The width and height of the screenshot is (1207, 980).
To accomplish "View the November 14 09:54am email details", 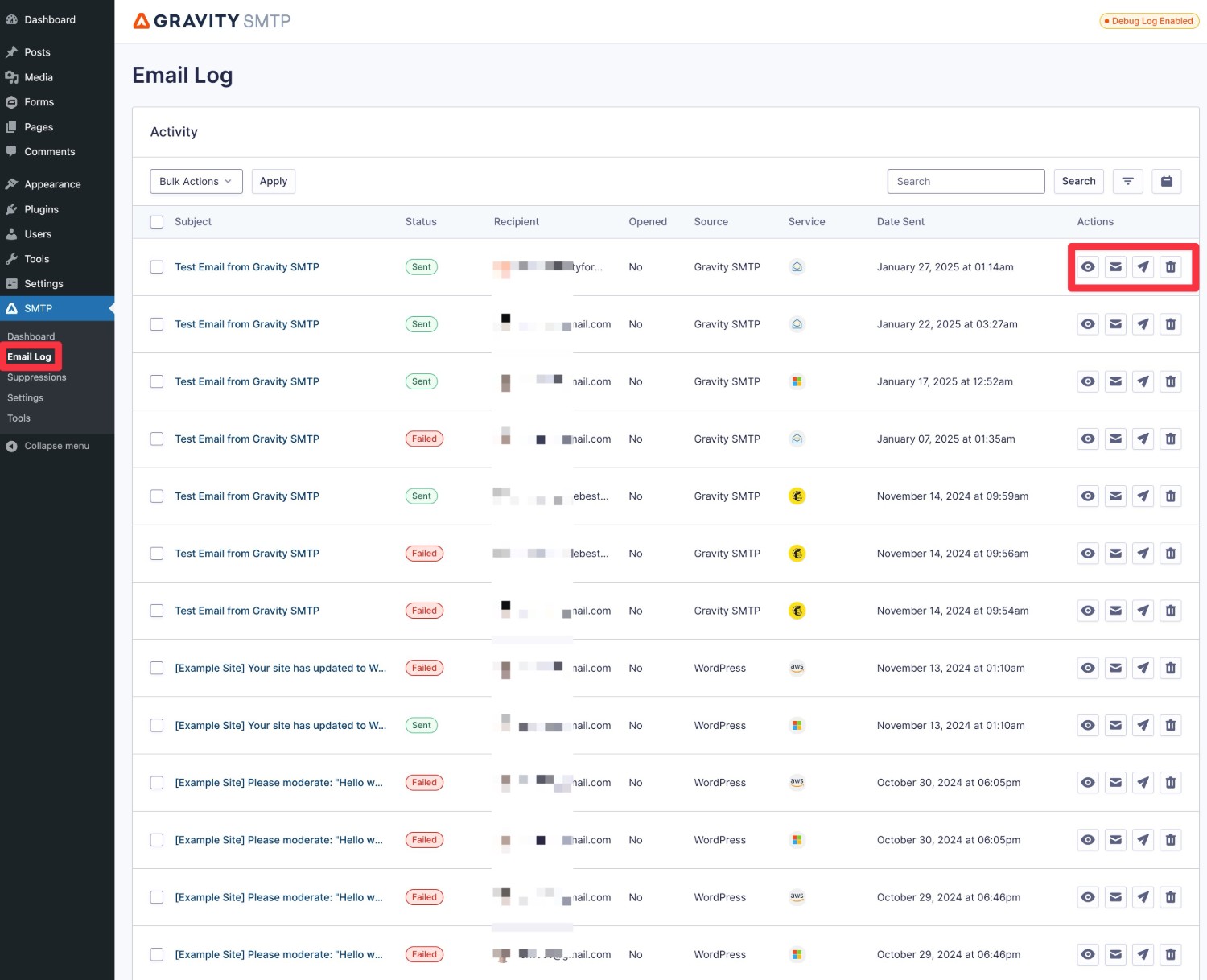I will click(1088, 611).
